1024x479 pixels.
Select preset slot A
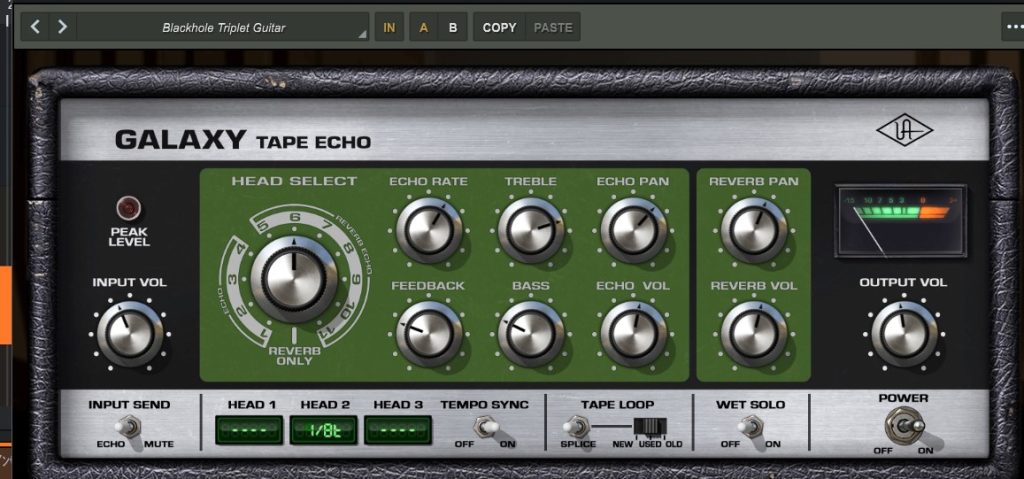pyautogui.click(x=424, y=27)
